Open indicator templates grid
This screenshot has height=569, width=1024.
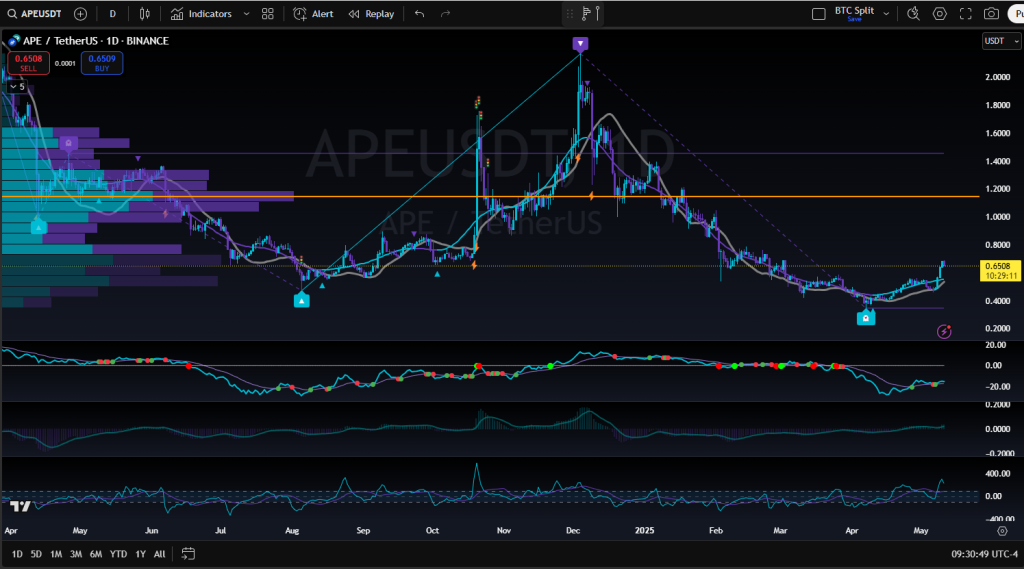tap(268, 14)
